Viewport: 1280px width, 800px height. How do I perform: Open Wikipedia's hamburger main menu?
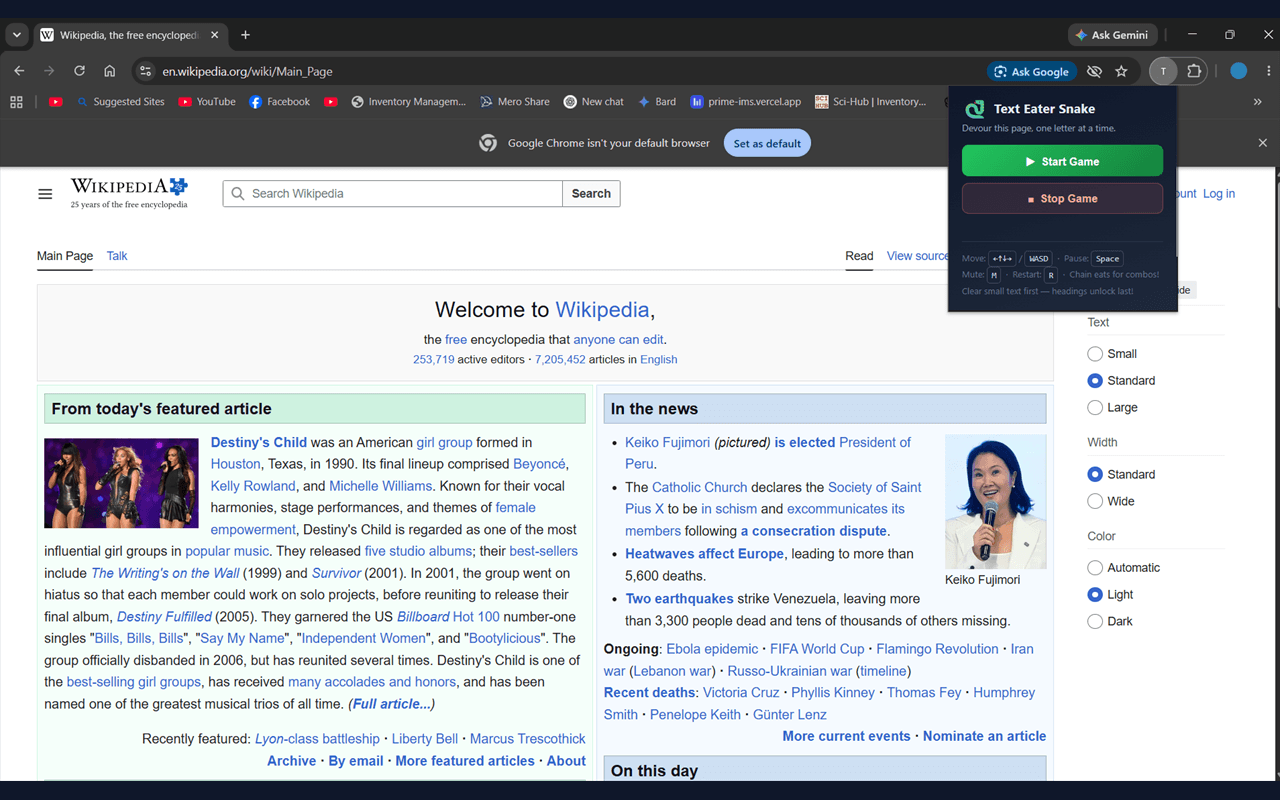tap(45, 194)
